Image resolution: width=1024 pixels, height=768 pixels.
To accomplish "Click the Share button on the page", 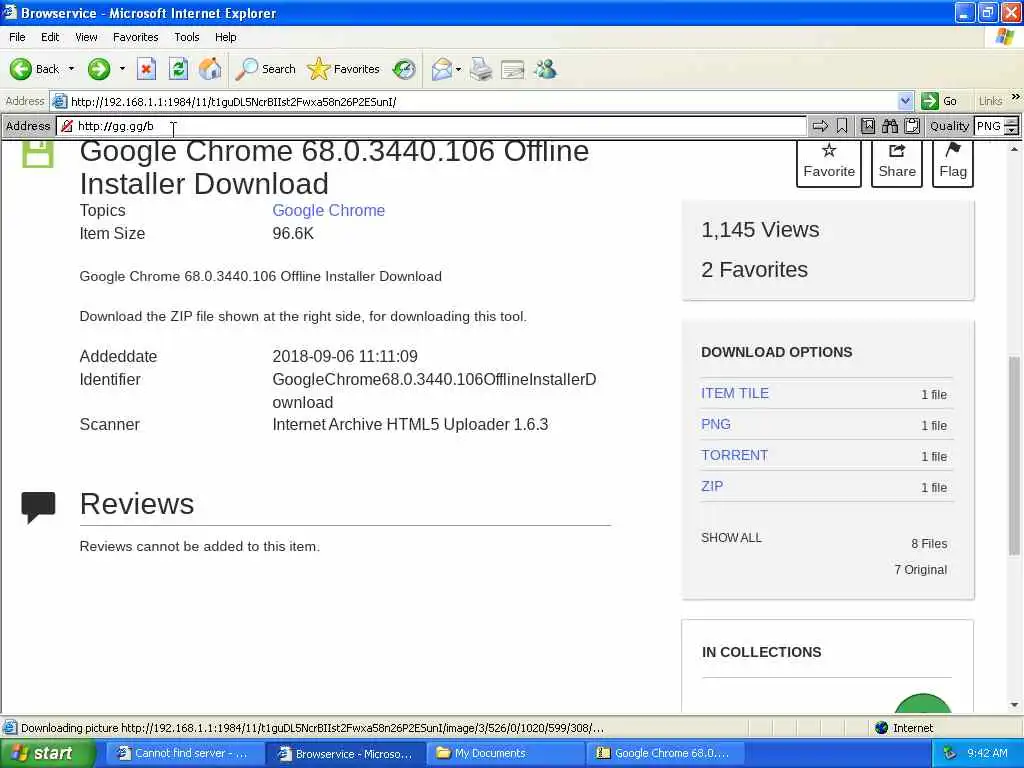I will [x=897, y=161].
